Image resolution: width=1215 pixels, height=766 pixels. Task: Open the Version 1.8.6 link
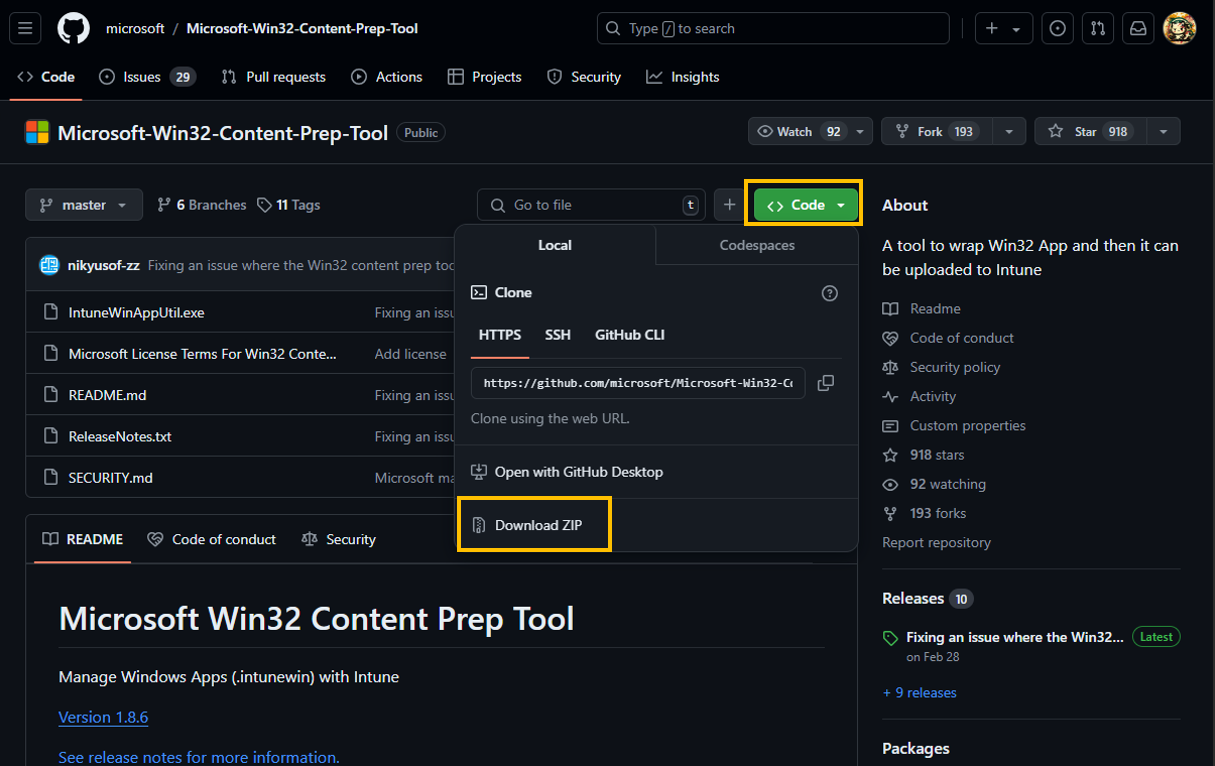[103, 717]
